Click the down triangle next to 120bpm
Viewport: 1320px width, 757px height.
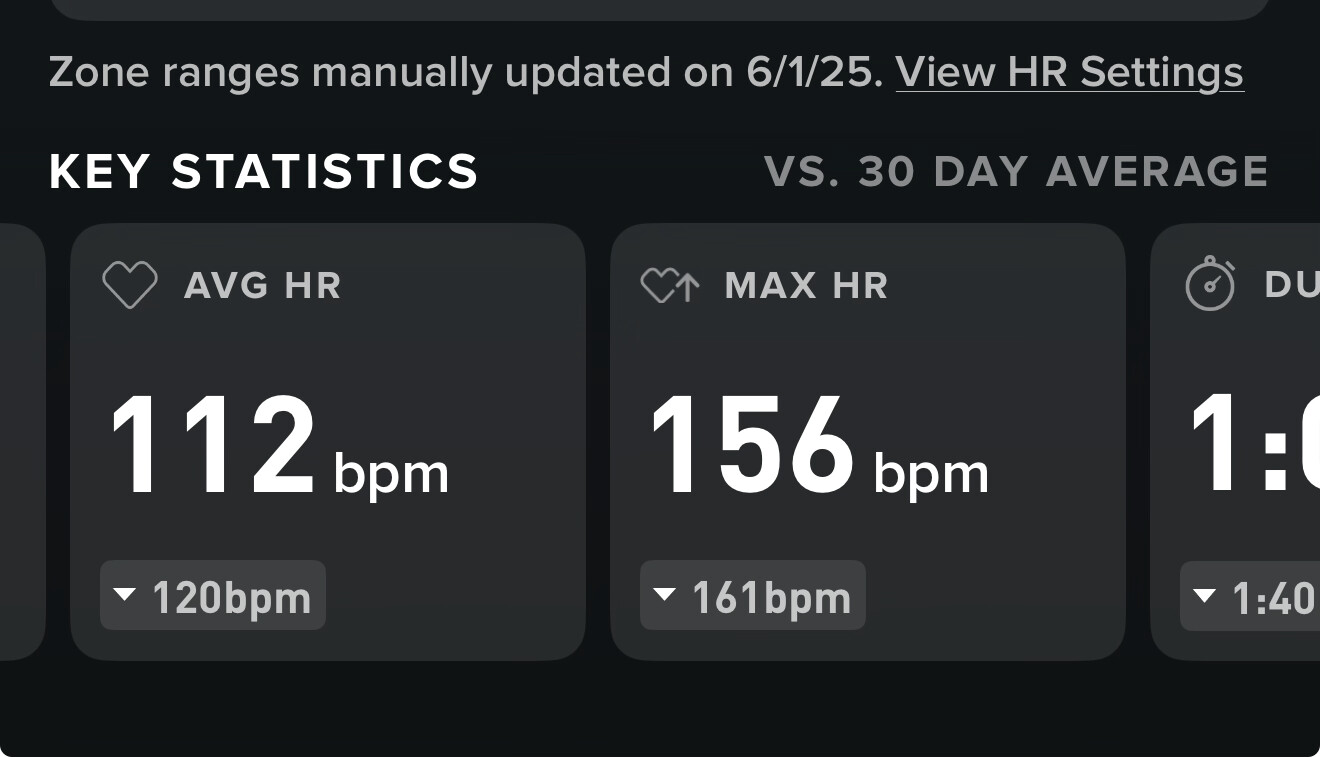point(125,595)
